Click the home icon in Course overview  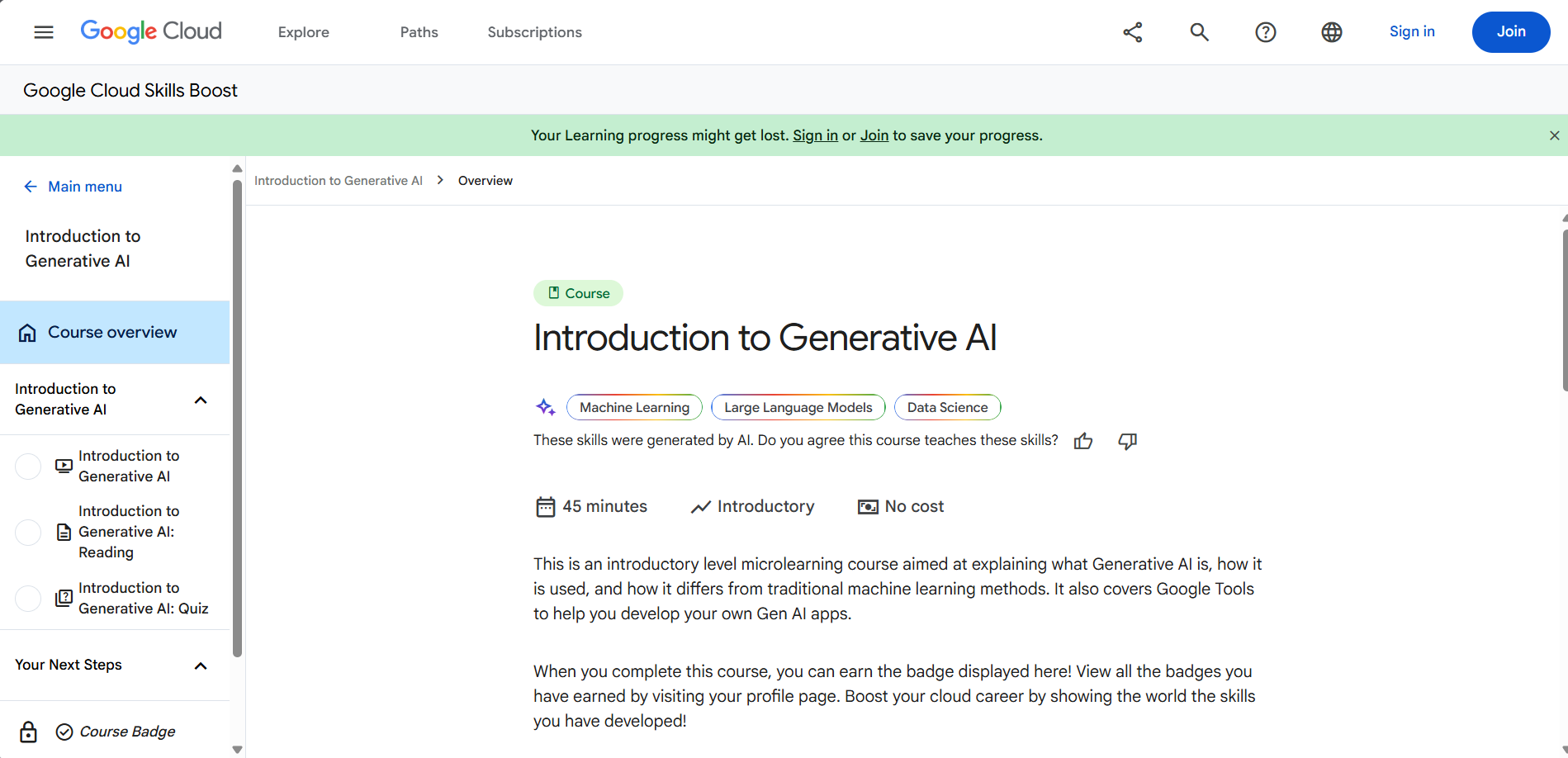27,333
